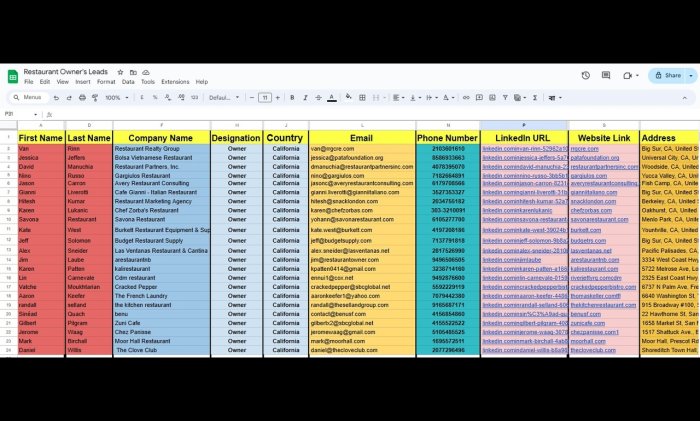
Task: Insert a chart
Action: coord(492,97)
